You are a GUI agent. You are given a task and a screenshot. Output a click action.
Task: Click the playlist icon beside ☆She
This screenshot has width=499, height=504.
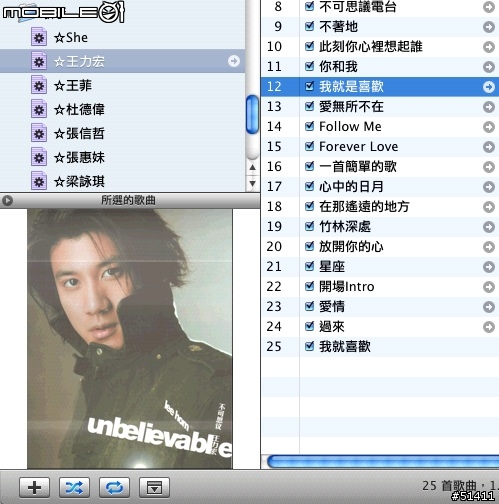(x=39, y=37)
